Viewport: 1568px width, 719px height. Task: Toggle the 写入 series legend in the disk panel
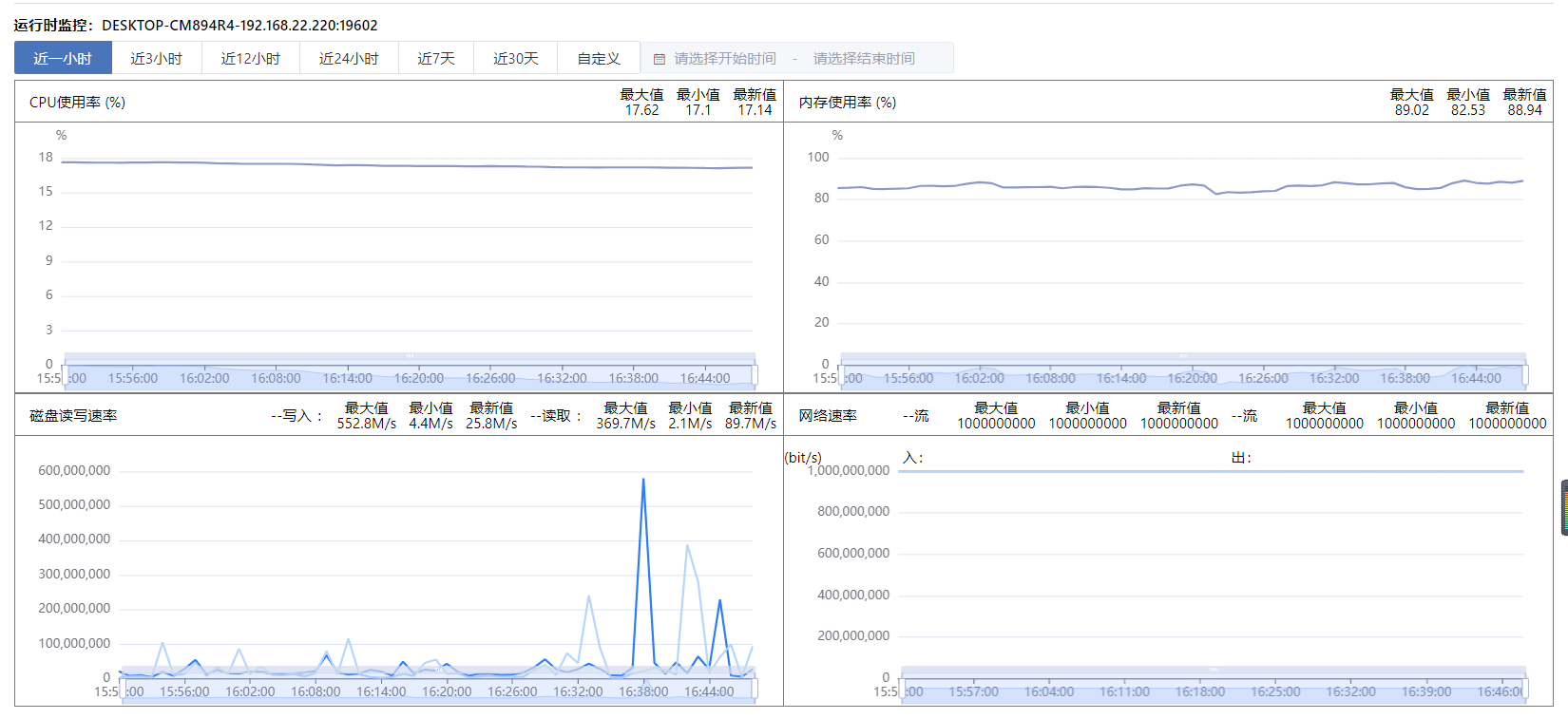coord(297,416)
